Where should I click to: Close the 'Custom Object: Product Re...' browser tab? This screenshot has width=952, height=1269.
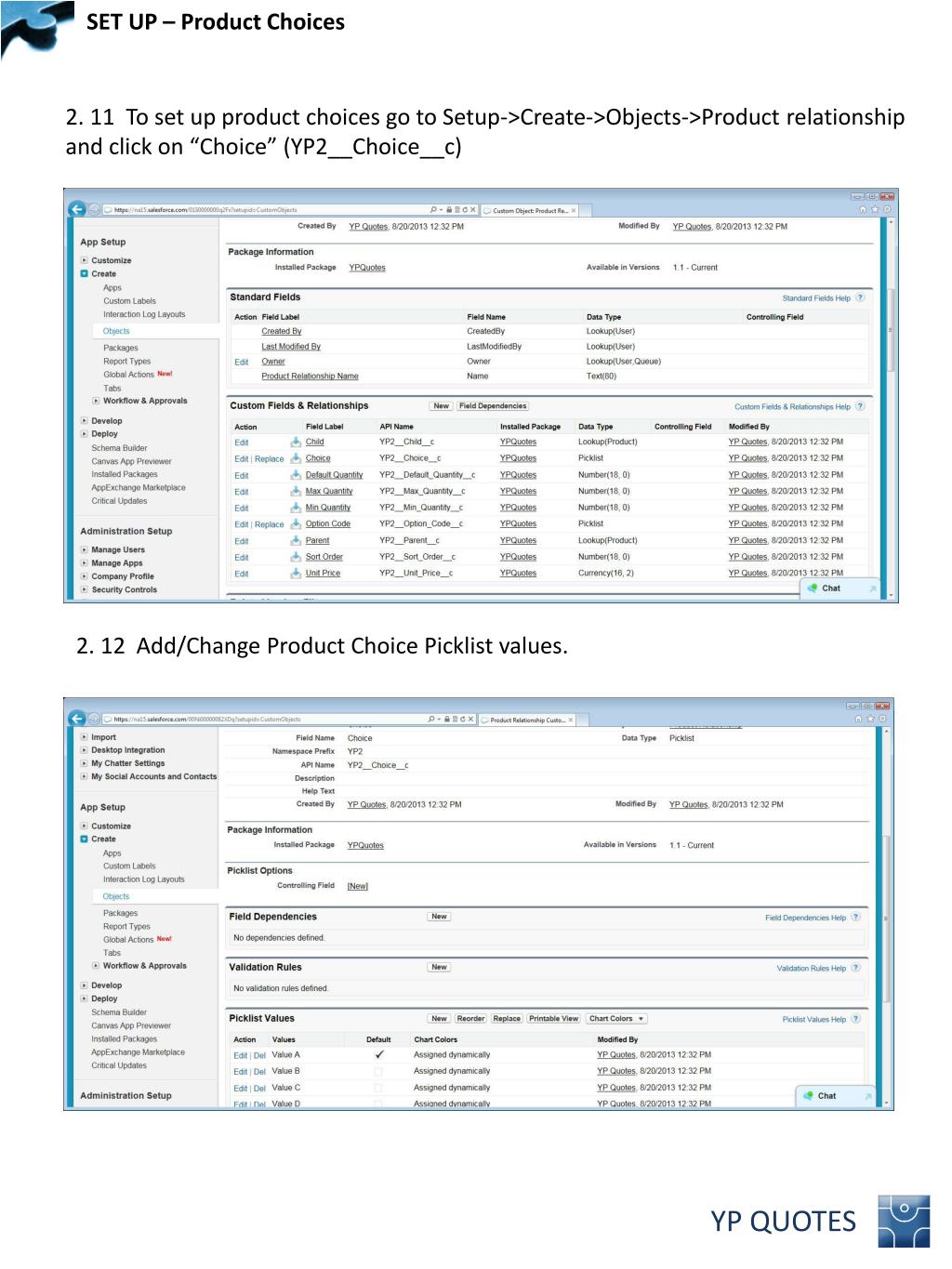pos(574,211)
